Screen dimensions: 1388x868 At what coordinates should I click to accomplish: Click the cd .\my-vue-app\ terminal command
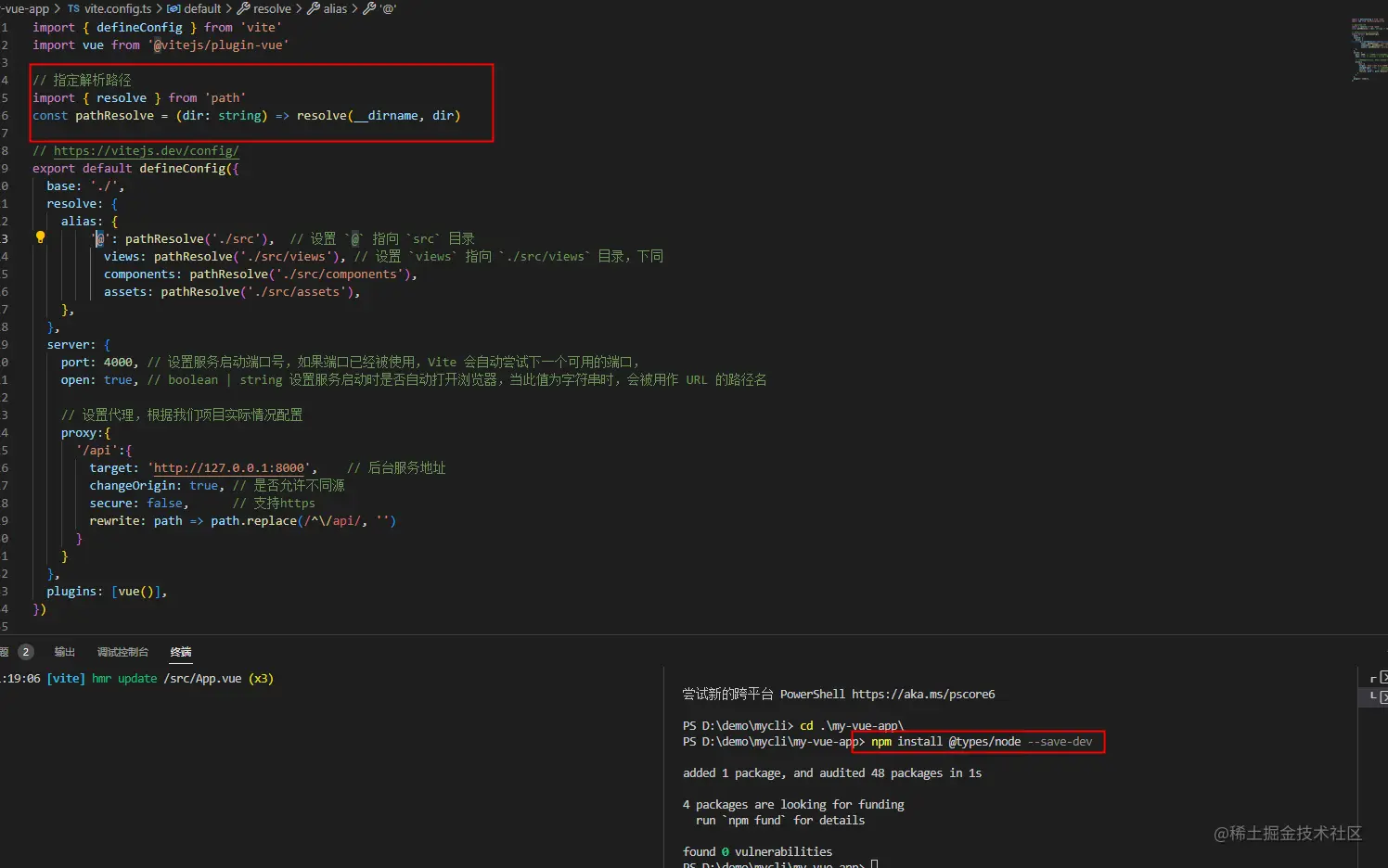(852, 725)
